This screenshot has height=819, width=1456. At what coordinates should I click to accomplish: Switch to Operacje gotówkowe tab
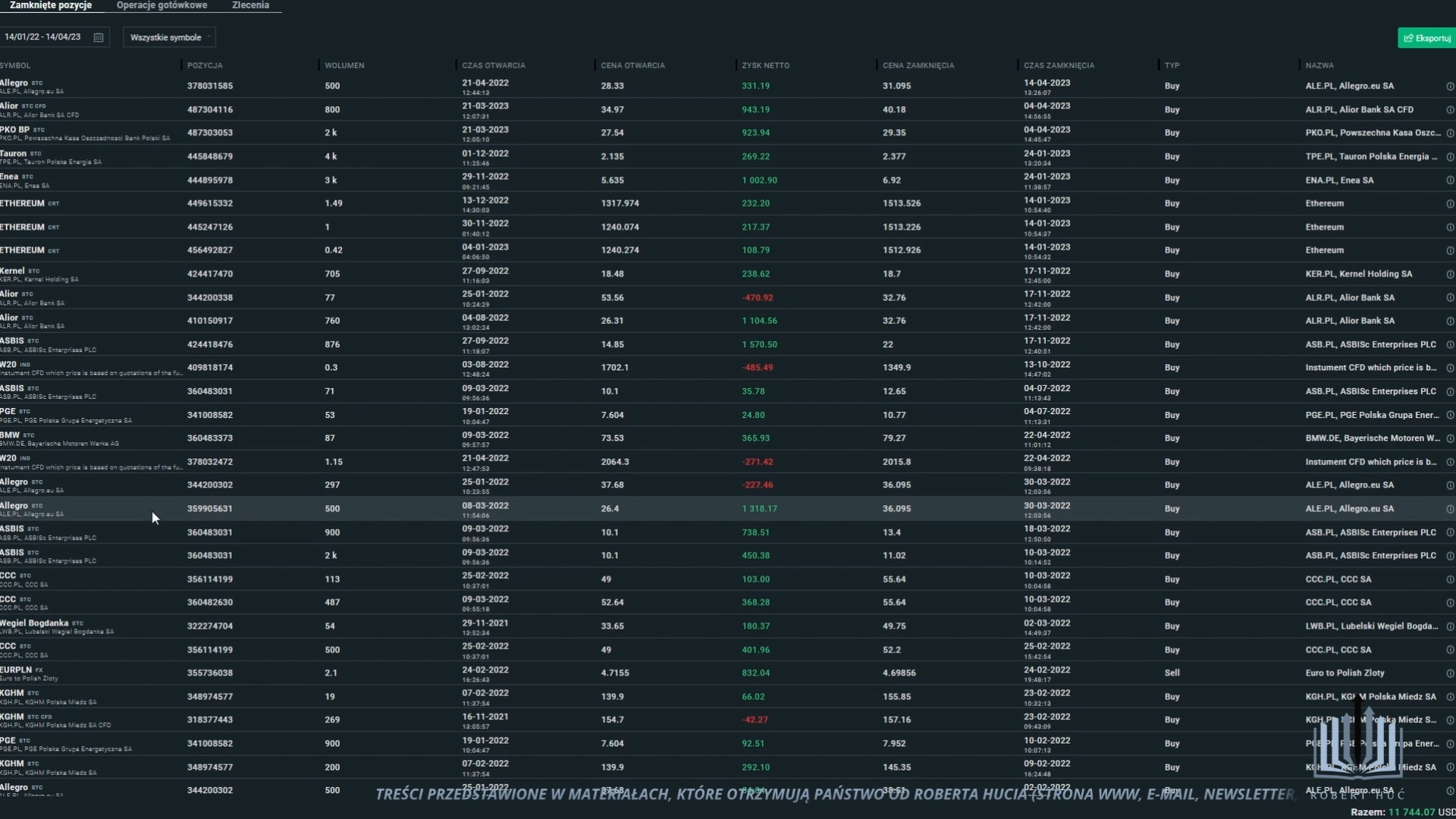click(x=162, y=5)
